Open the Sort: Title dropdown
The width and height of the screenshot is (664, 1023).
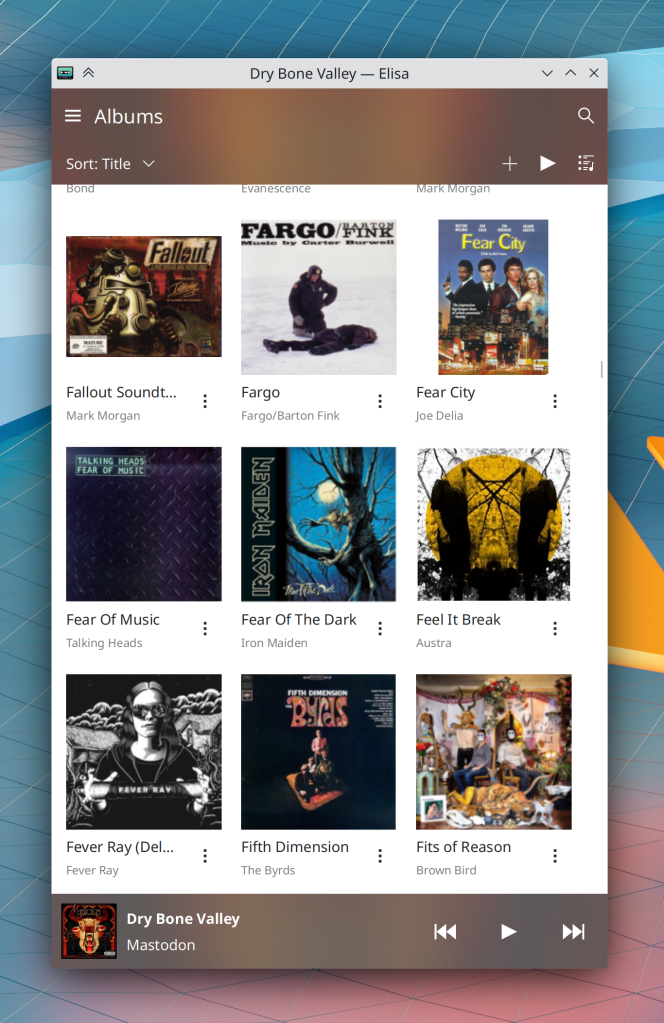coord(110,164)
